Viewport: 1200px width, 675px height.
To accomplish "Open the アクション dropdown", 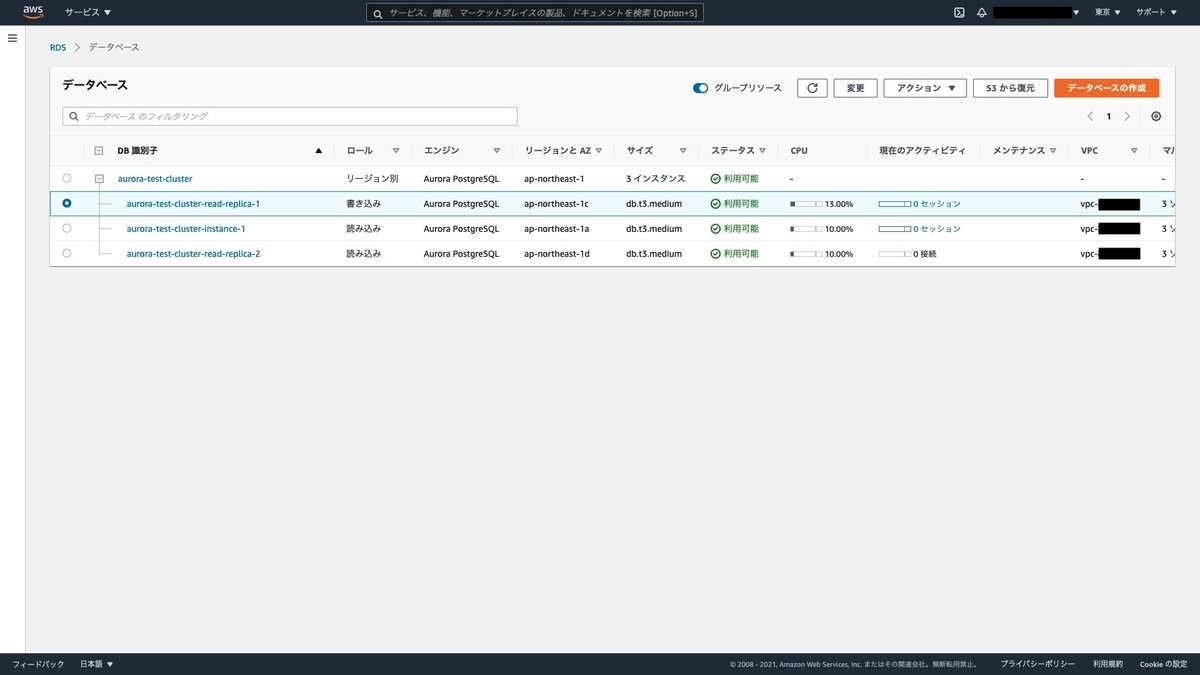I will click(x=925, y=88).
